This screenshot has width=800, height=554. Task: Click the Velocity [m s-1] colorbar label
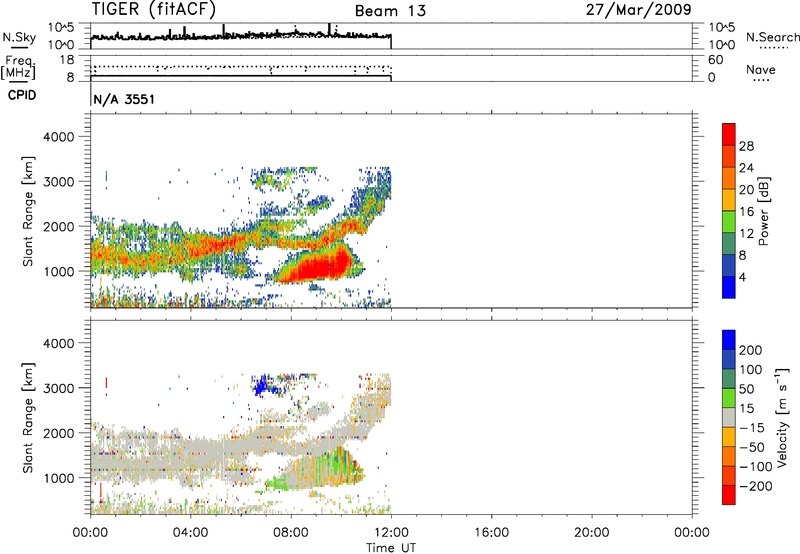click(781, 417)
